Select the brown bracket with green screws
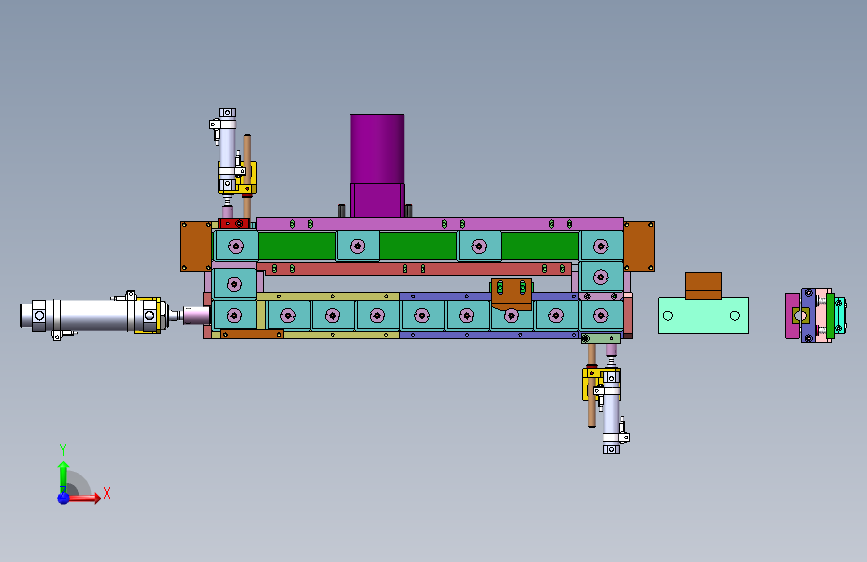 [511, 293]
